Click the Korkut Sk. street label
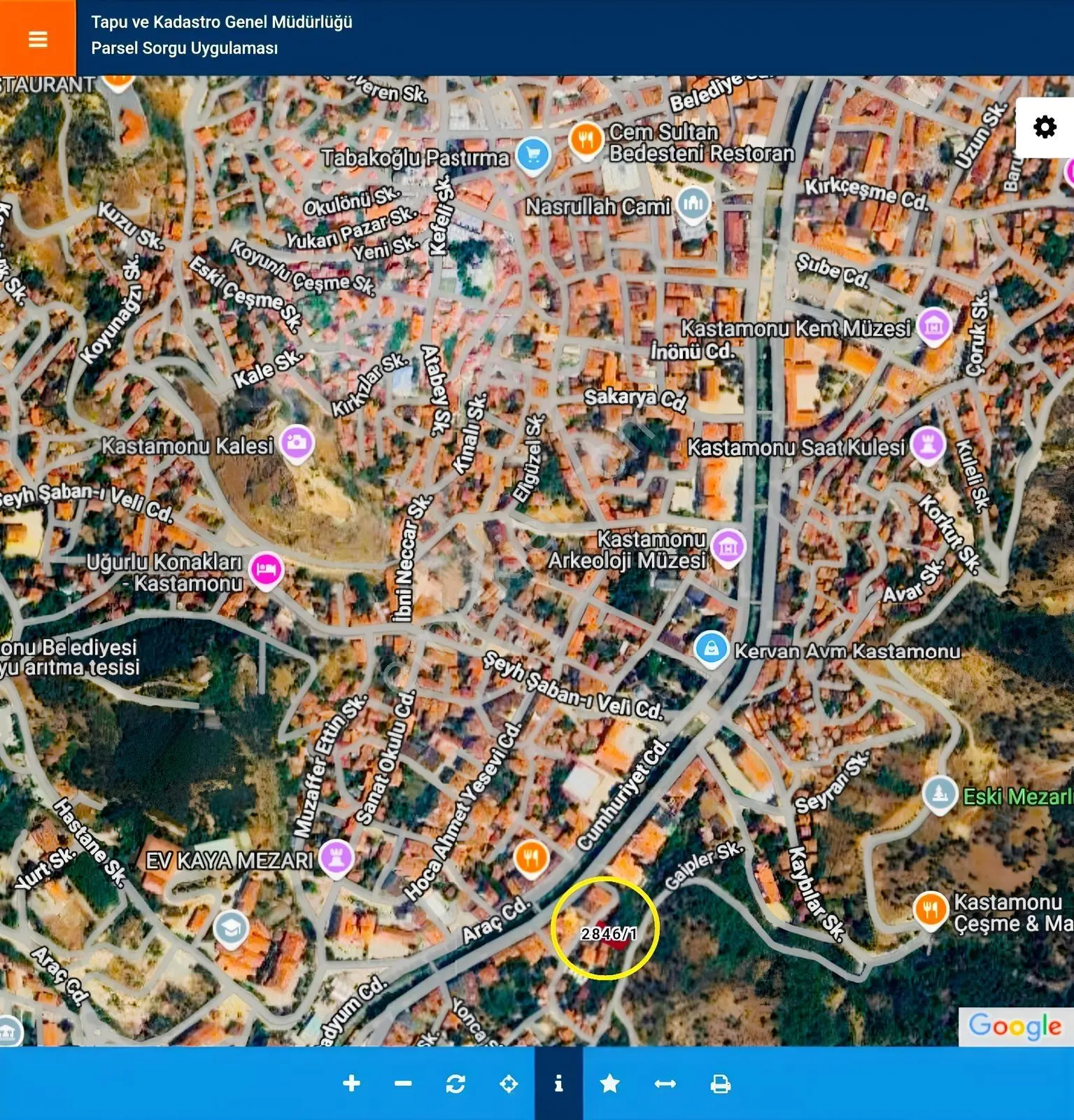Screen dimensions: 1074x1120 [x=949, y=535]
